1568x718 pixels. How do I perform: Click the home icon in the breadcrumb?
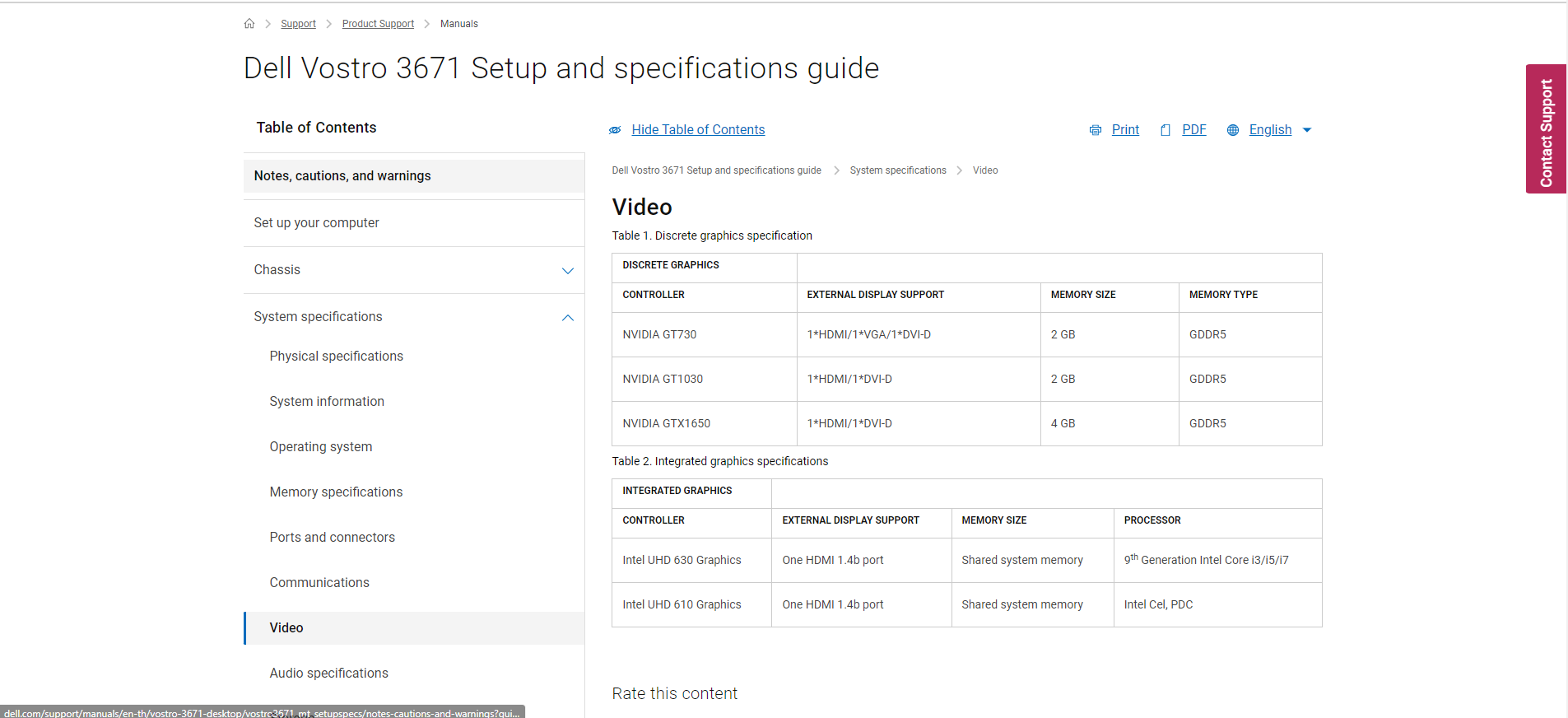pos(249,23)
